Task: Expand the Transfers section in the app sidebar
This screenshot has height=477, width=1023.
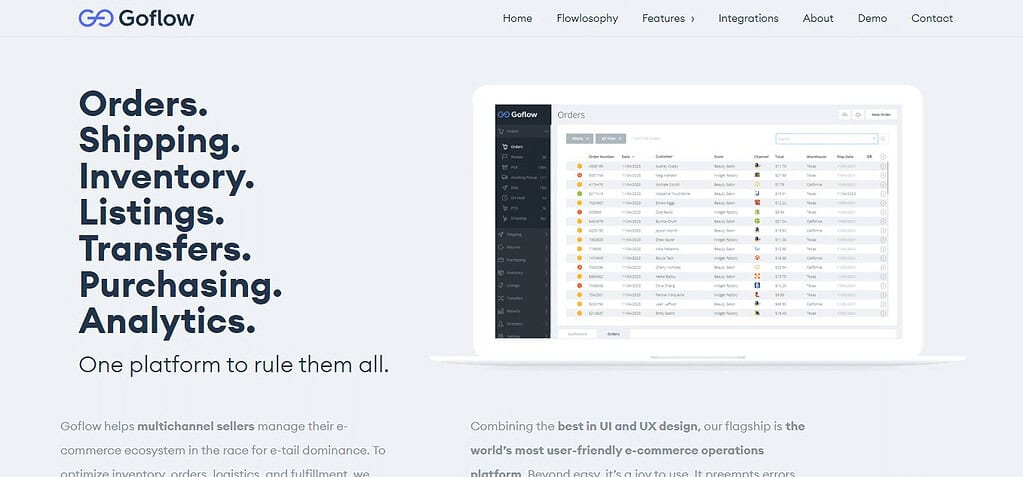Action: pyautogui.click(x=523, y=298)
